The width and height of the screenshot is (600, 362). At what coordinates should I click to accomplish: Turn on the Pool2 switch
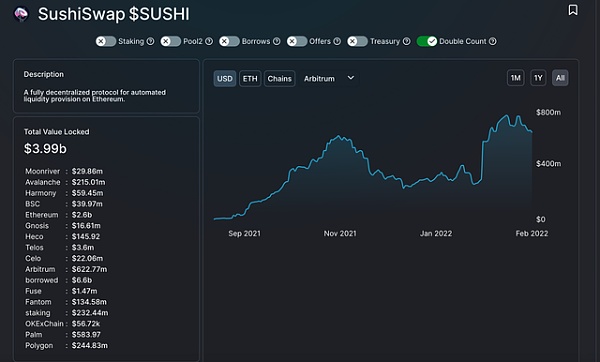click(x=171, y=41)
